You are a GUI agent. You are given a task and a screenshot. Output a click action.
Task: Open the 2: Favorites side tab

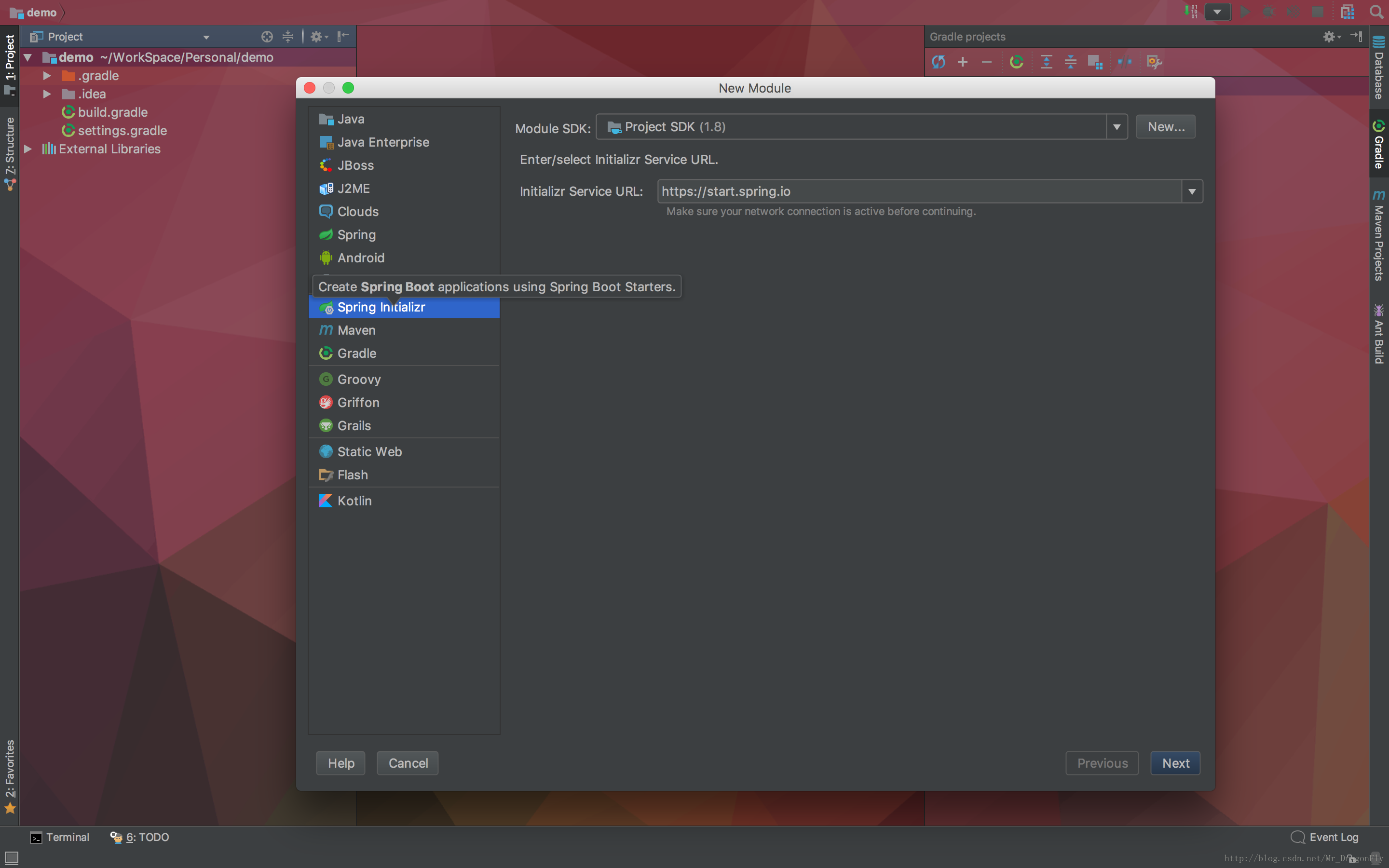[10, 776]
